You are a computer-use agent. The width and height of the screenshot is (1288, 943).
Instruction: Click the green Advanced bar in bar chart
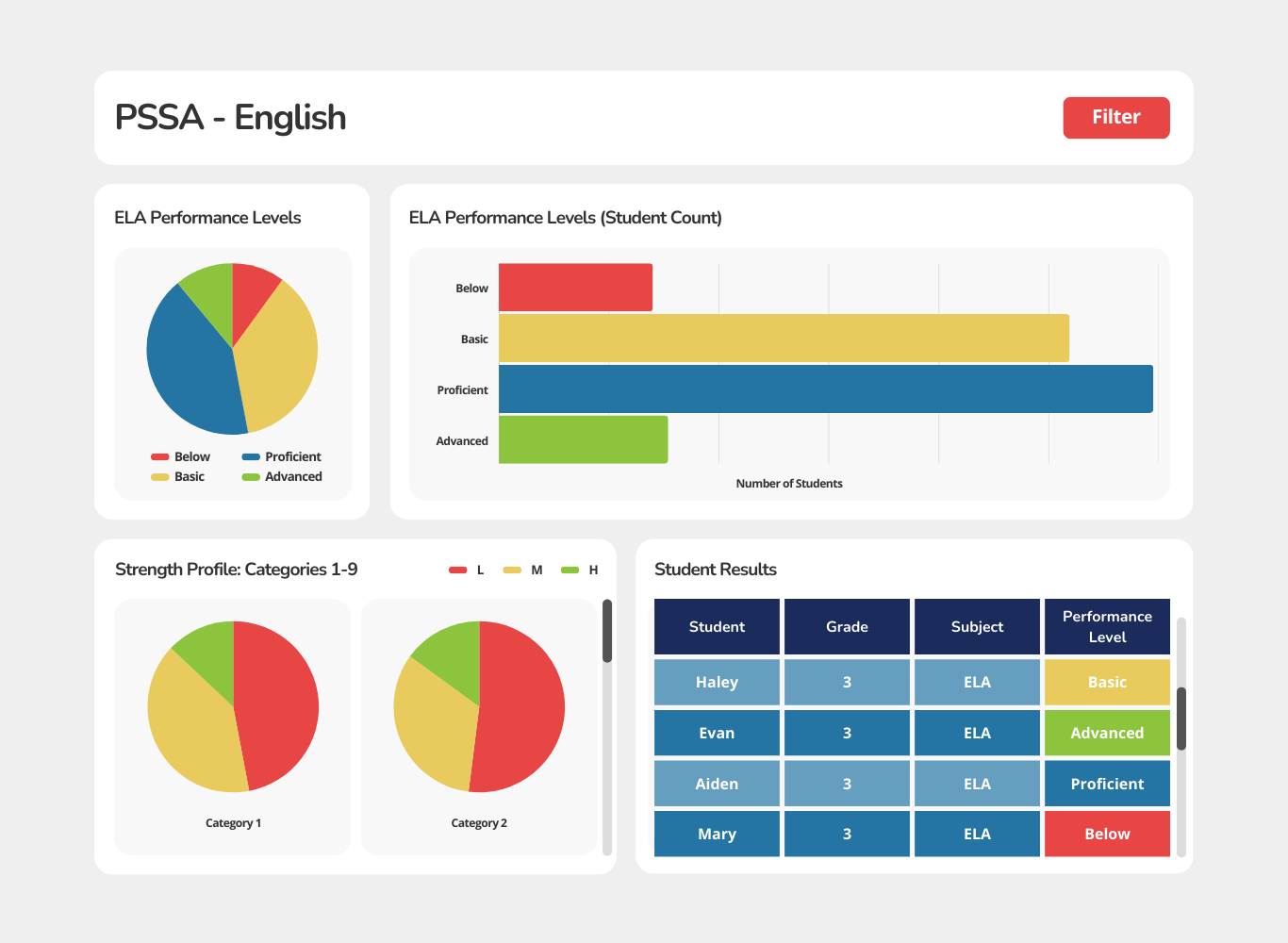coord(583,439)
